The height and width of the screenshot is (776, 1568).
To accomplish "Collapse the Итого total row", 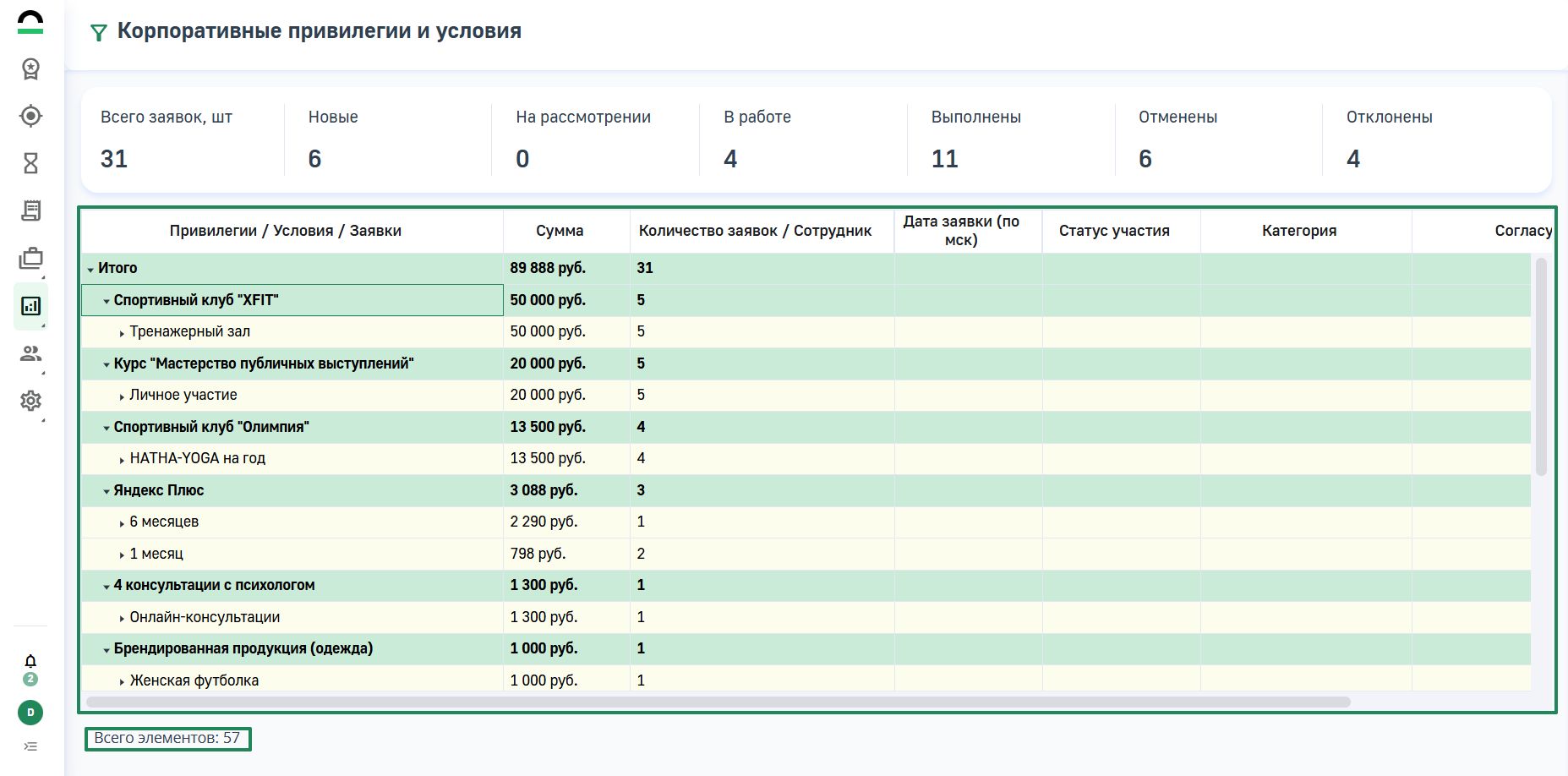I will tap(90, 270).
